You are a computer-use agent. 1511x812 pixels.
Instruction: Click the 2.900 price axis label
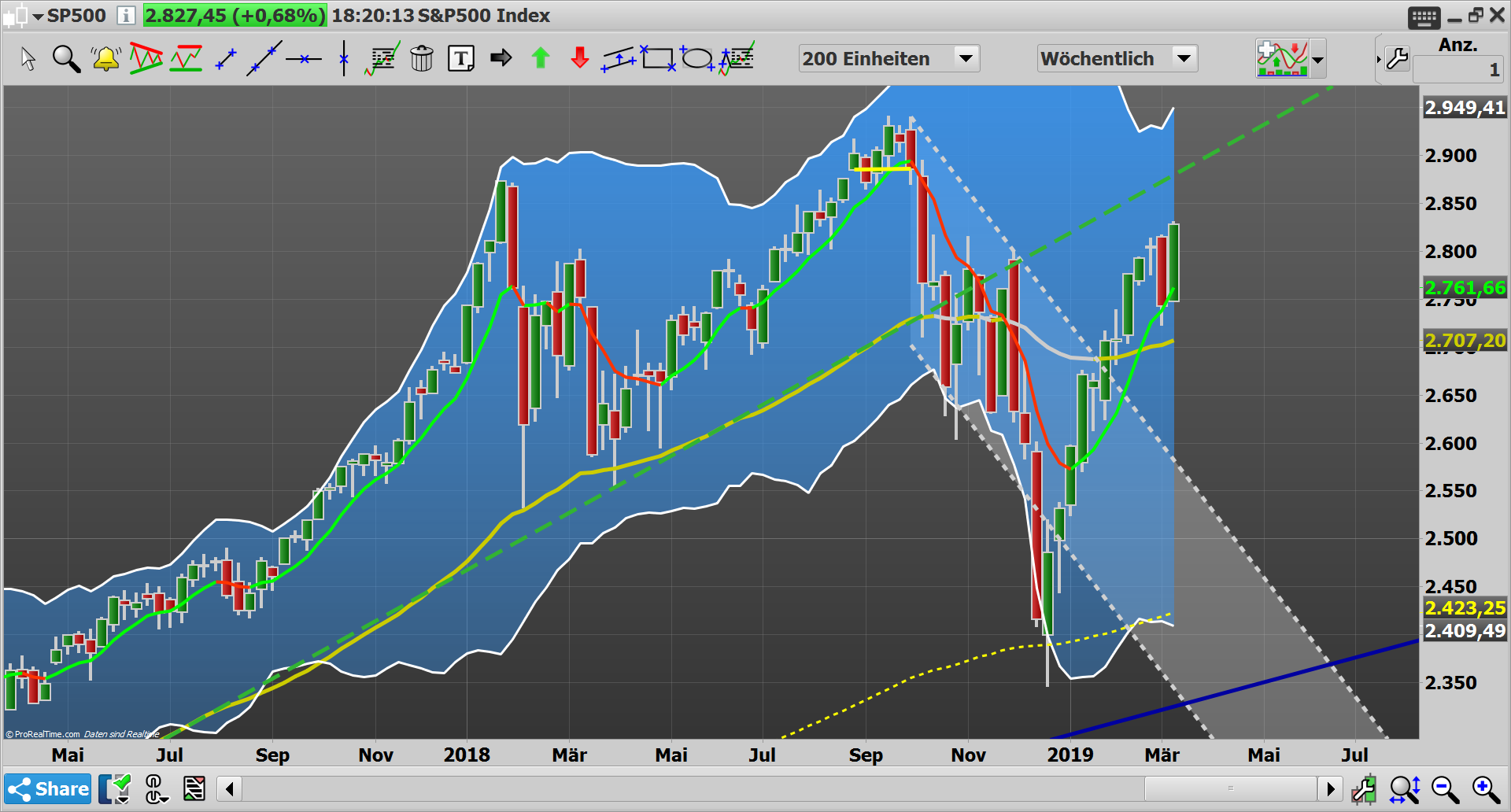pyautogui.click(x=1451, y=156)
